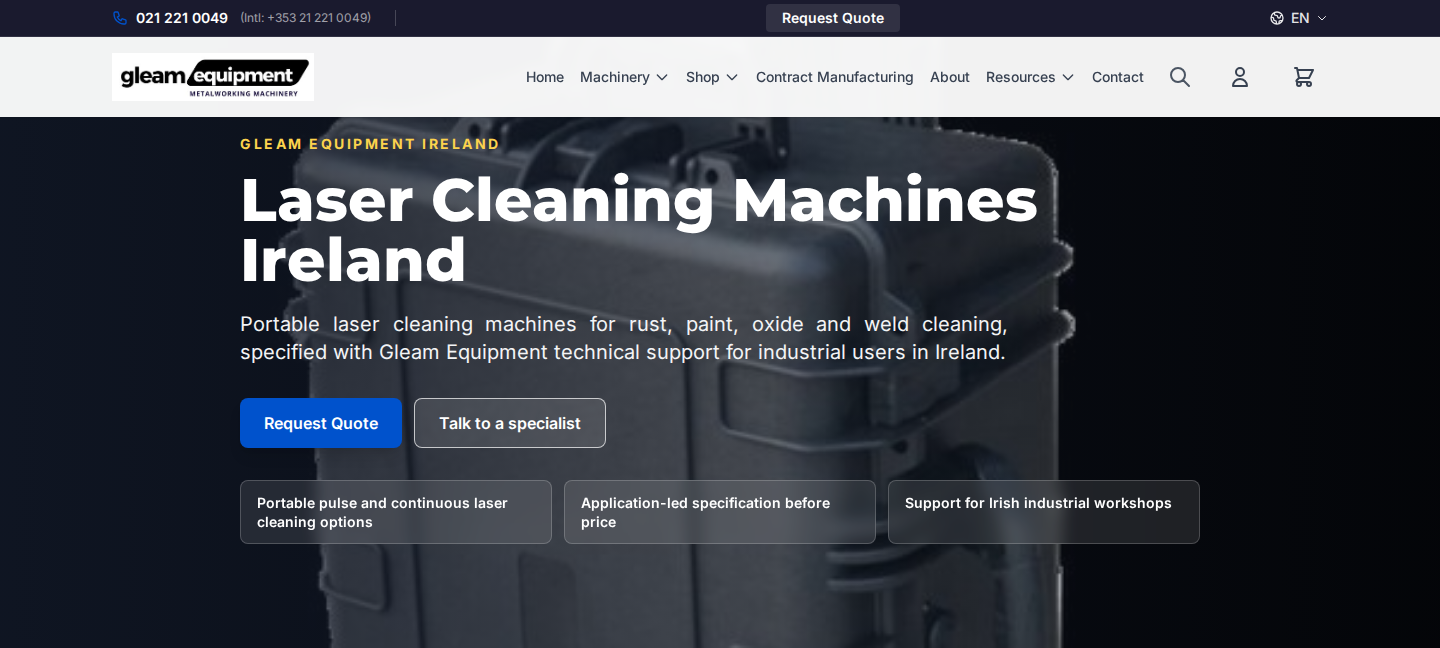Open the Resources menu item

tap(1021, 77)
